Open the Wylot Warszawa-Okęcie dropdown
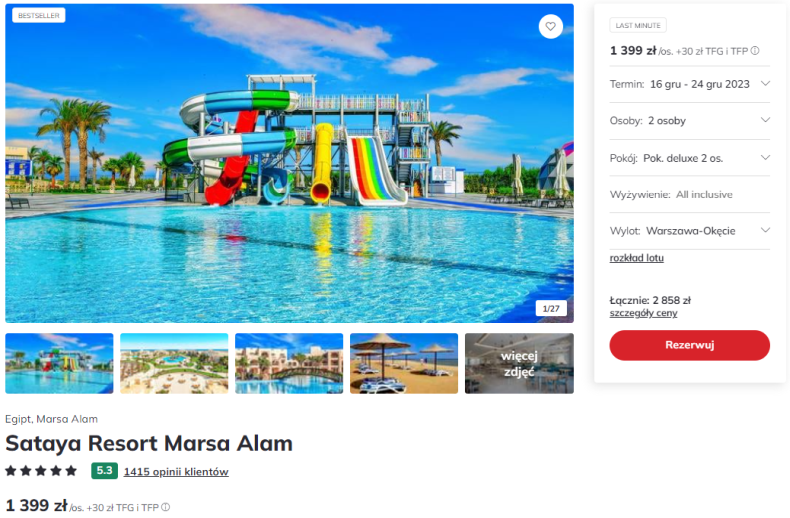 (x=690, y=231)
